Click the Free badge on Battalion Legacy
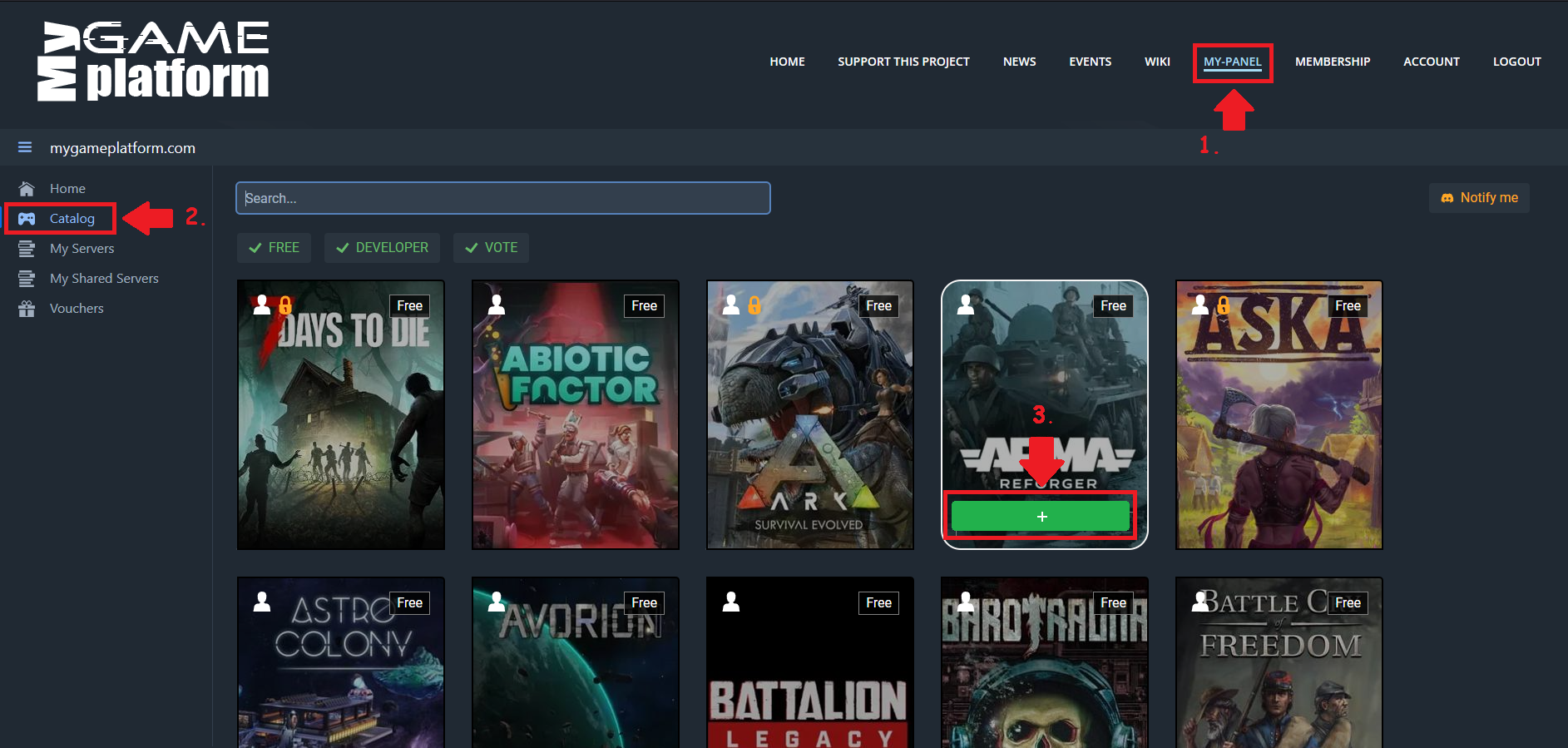The height and width of the screenshot is (748, 1568). (878, 603)
